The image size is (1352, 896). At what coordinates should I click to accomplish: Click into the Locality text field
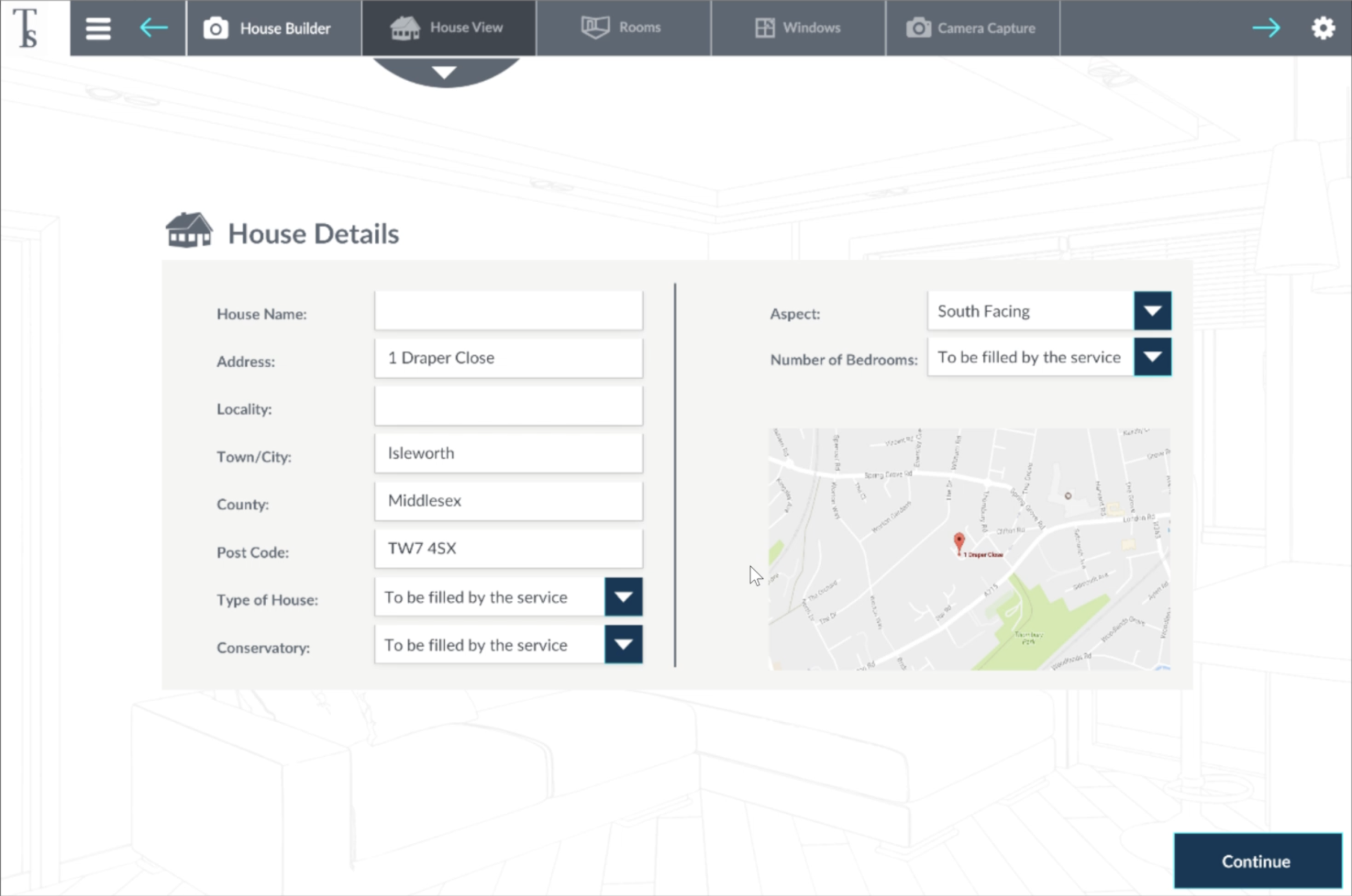[x=508, y=407]
